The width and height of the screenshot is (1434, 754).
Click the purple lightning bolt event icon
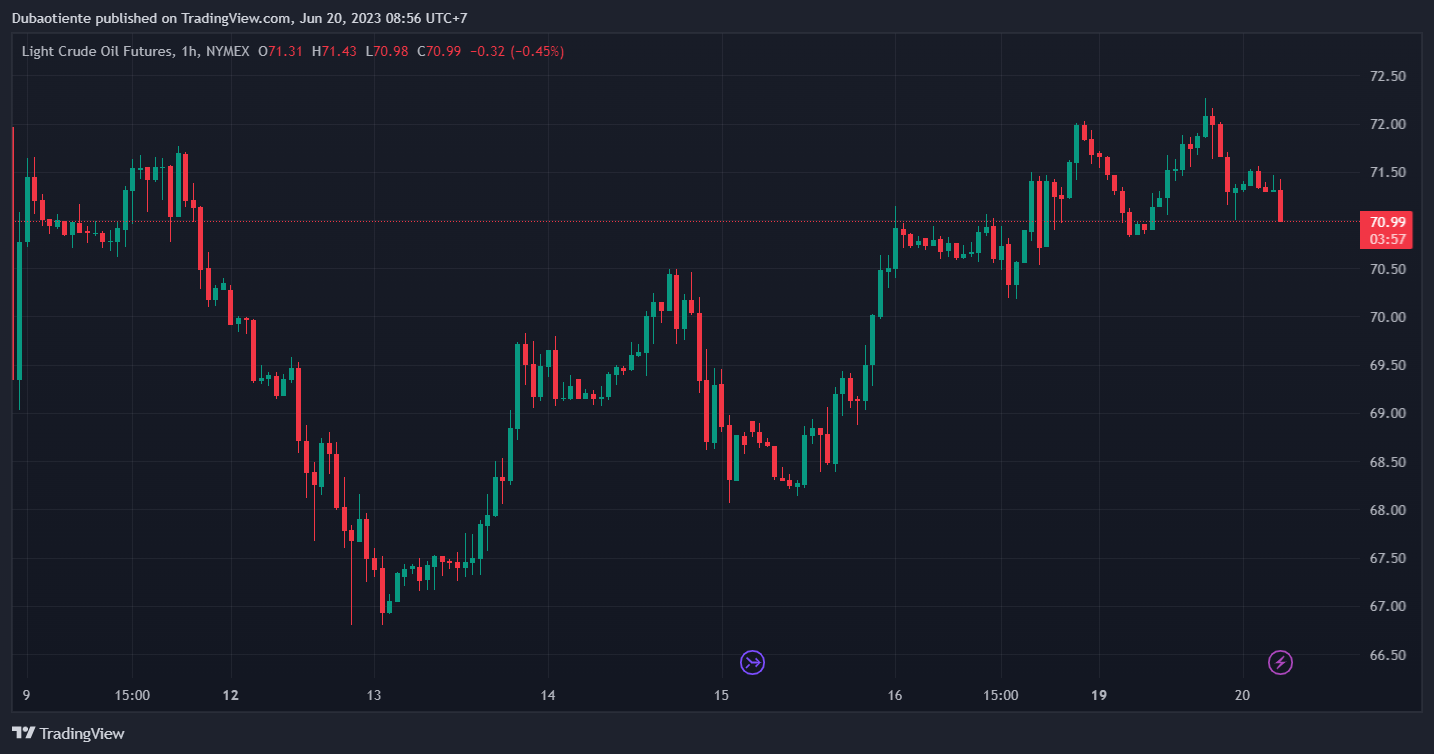[1280, 662]
